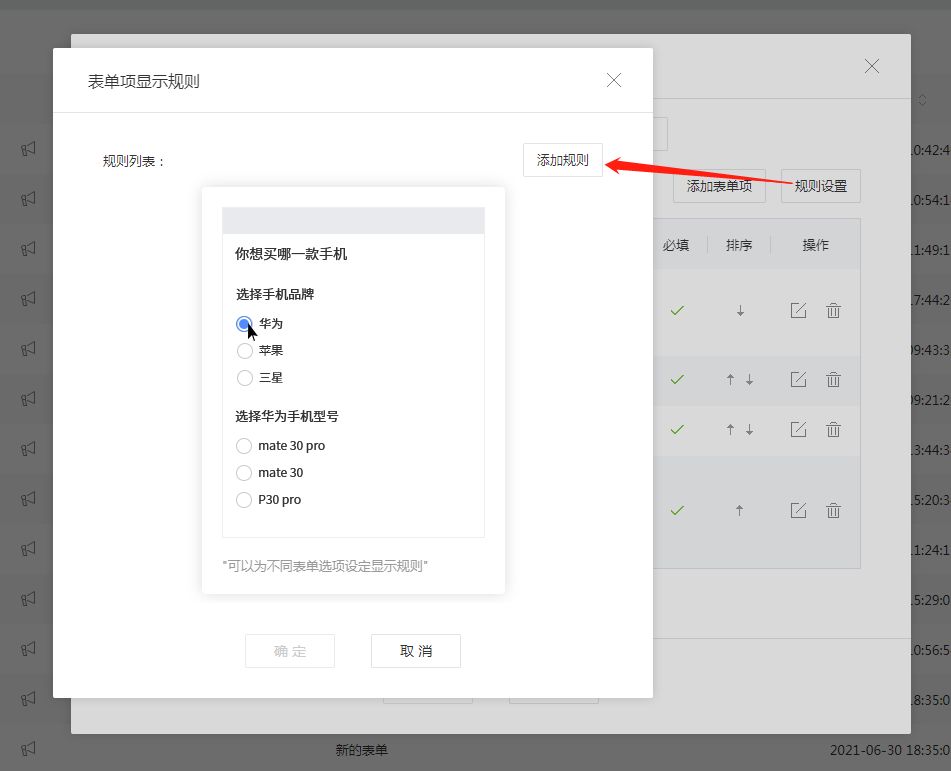Viewport: 951px width, 771px height.
Task: Click the 添加规则 button
Action: [563, 160]
